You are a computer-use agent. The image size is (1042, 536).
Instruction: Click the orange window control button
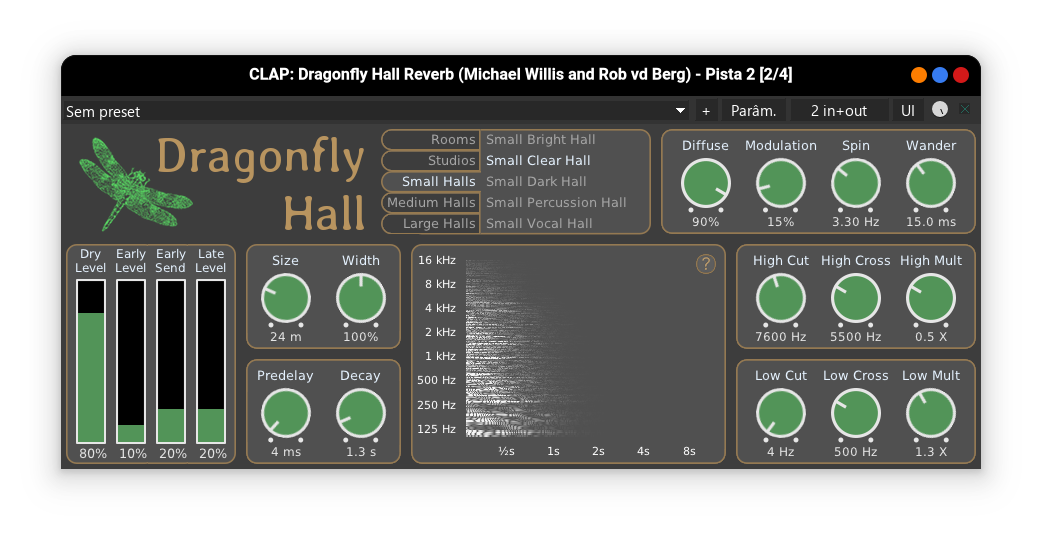pyautogui.click(x=918, y=75)
